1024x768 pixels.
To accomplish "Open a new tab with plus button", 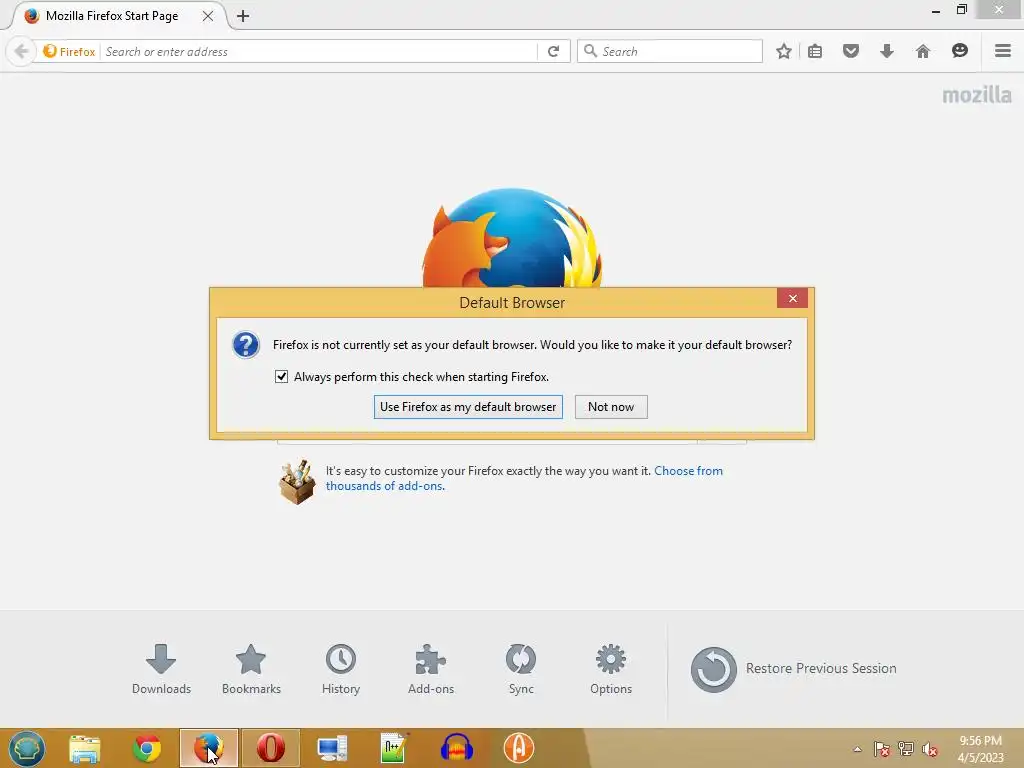I will click(243, 16).
